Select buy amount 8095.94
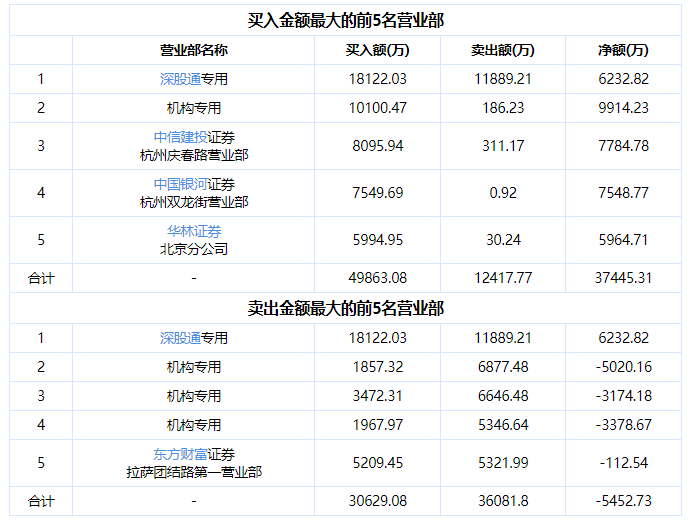This screenshot has height=522, width=691. tap(378, 146)
